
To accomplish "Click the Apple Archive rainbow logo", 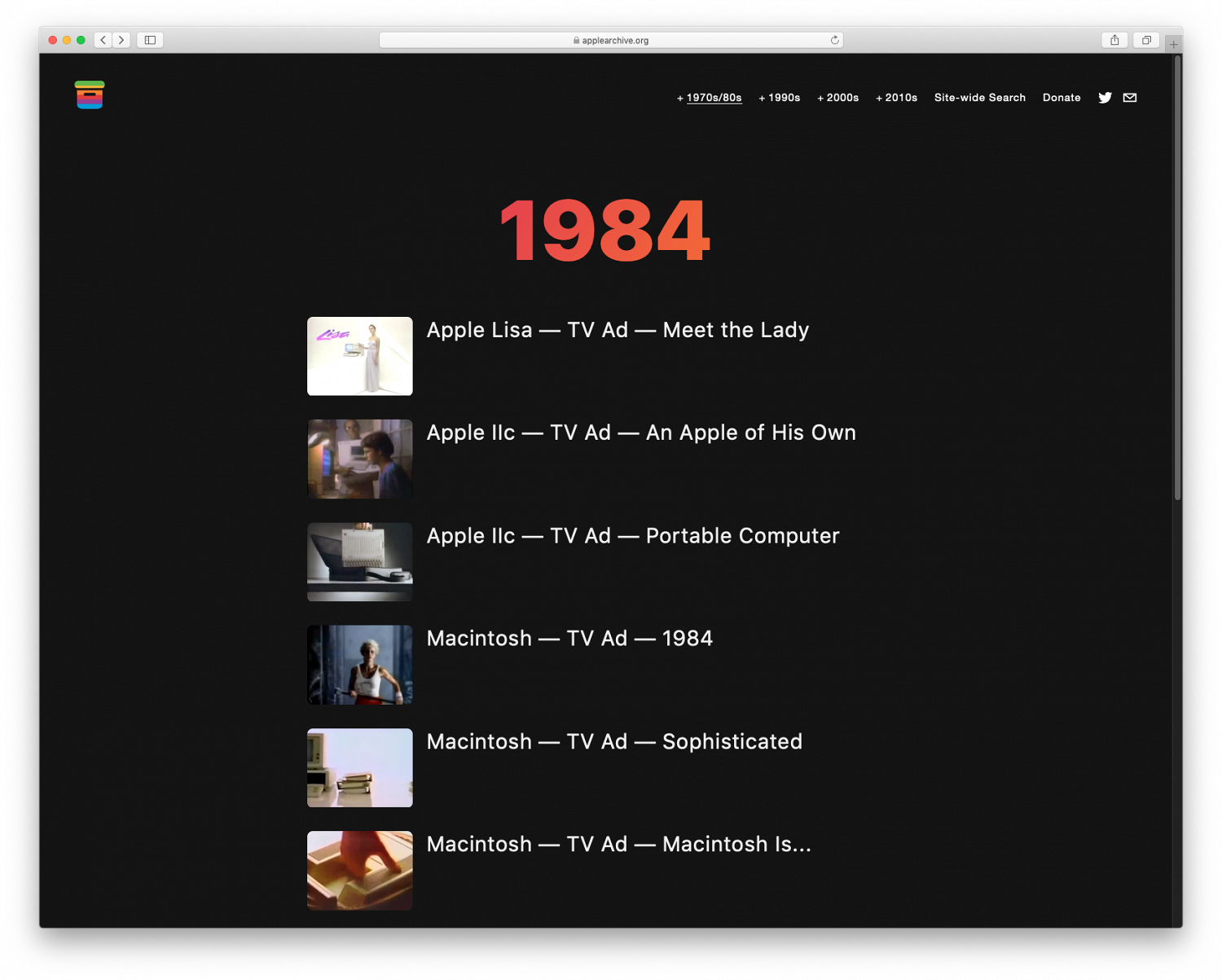I will pyautogui.click(x=90, y=94).
